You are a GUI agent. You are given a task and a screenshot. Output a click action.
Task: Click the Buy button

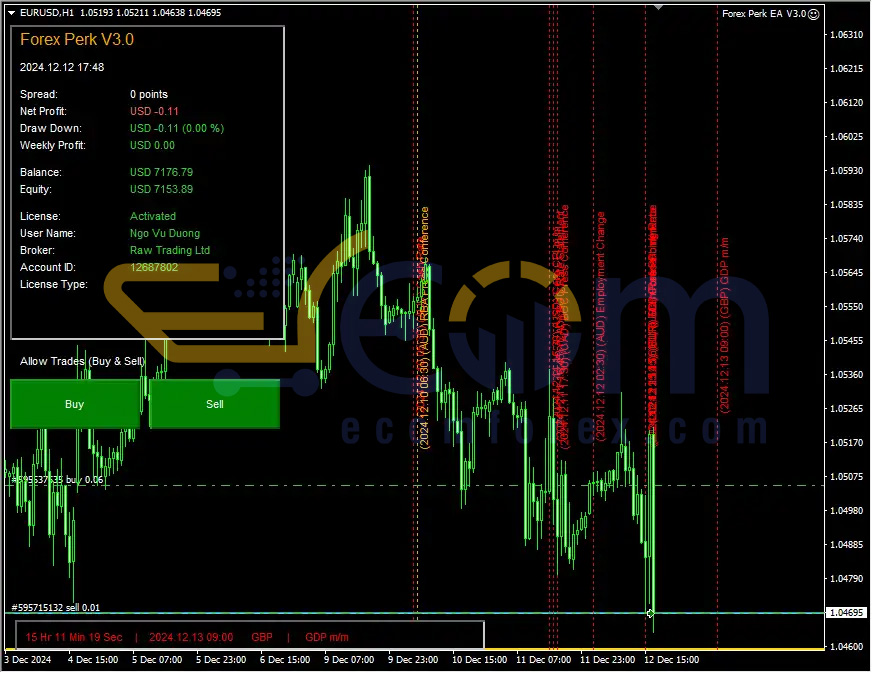tap(74, 404)
